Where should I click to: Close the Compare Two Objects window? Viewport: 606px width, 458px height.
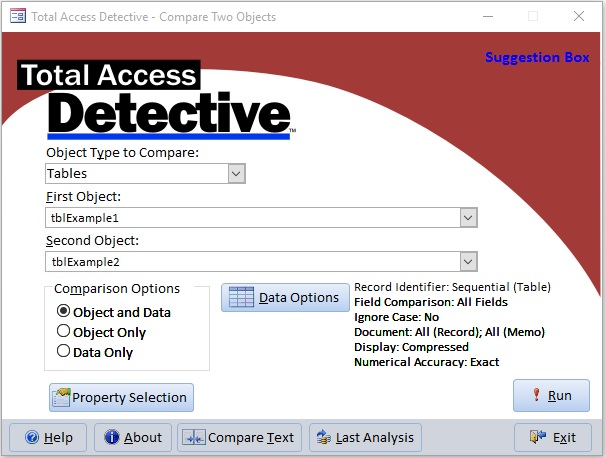(x=579, y=16)
